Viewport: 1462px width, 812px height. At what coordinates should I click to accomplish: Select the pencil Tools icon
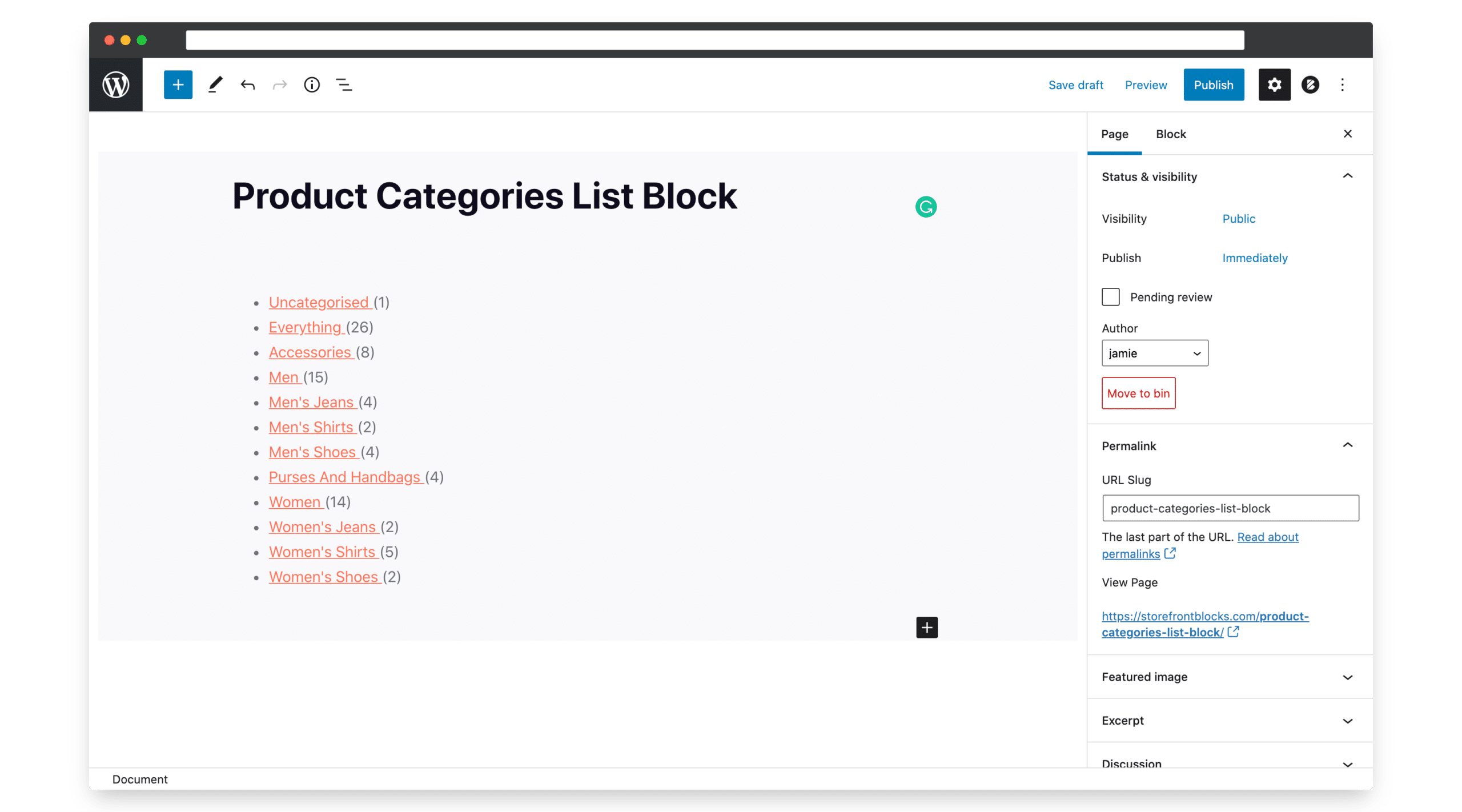click(215, 85)
